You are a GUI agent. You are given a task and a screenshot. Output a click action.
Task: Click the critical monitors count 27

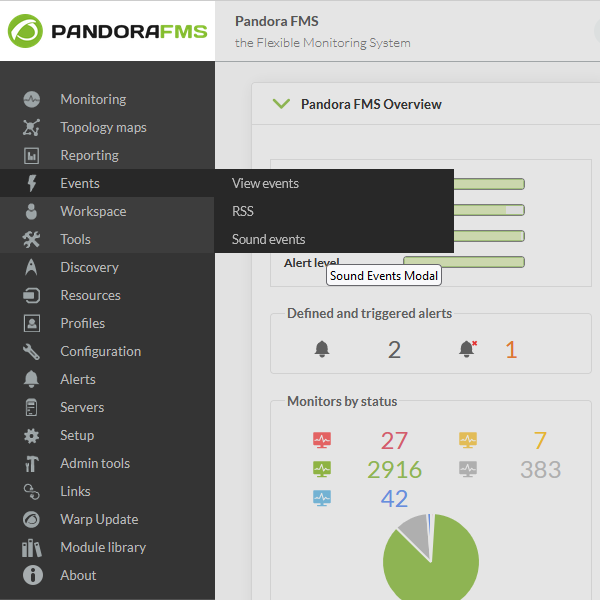pos(394,440)
